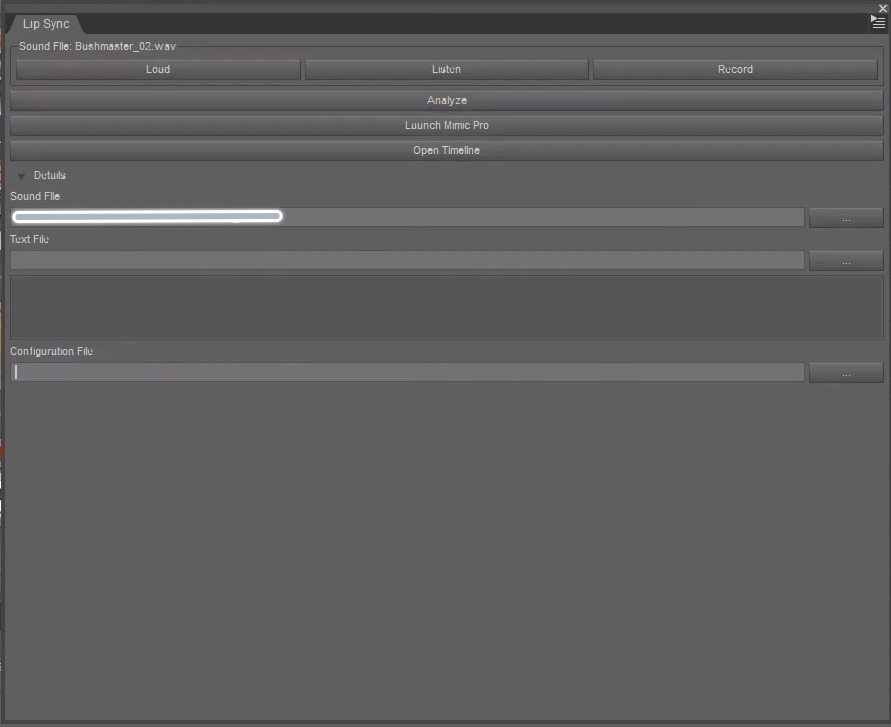Click the pane options flyout arrow icon
Viewport: 891px width, 727px height.
click(x=876, y=20)
